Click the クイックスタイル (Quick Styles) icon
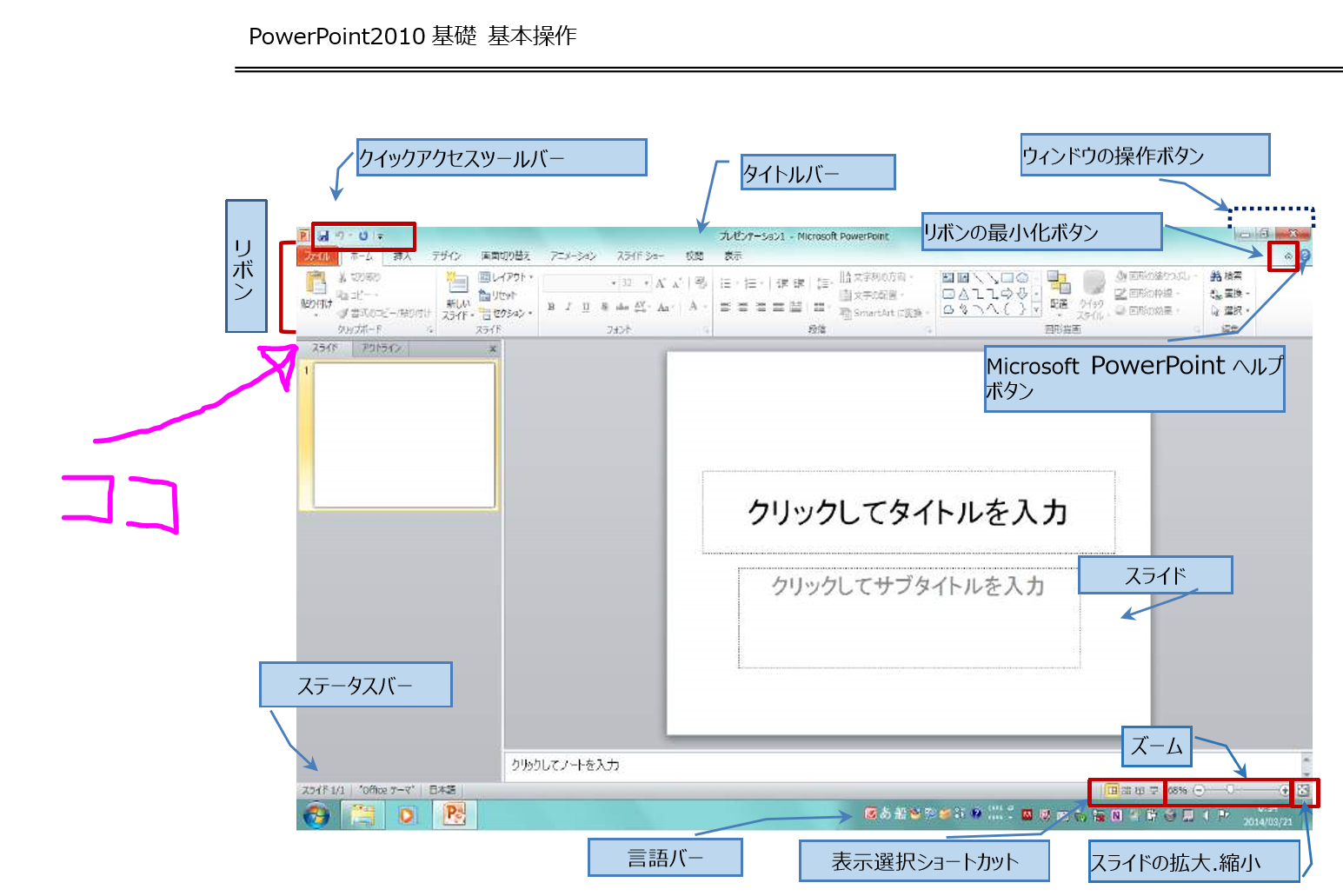 pos(1093,283)
